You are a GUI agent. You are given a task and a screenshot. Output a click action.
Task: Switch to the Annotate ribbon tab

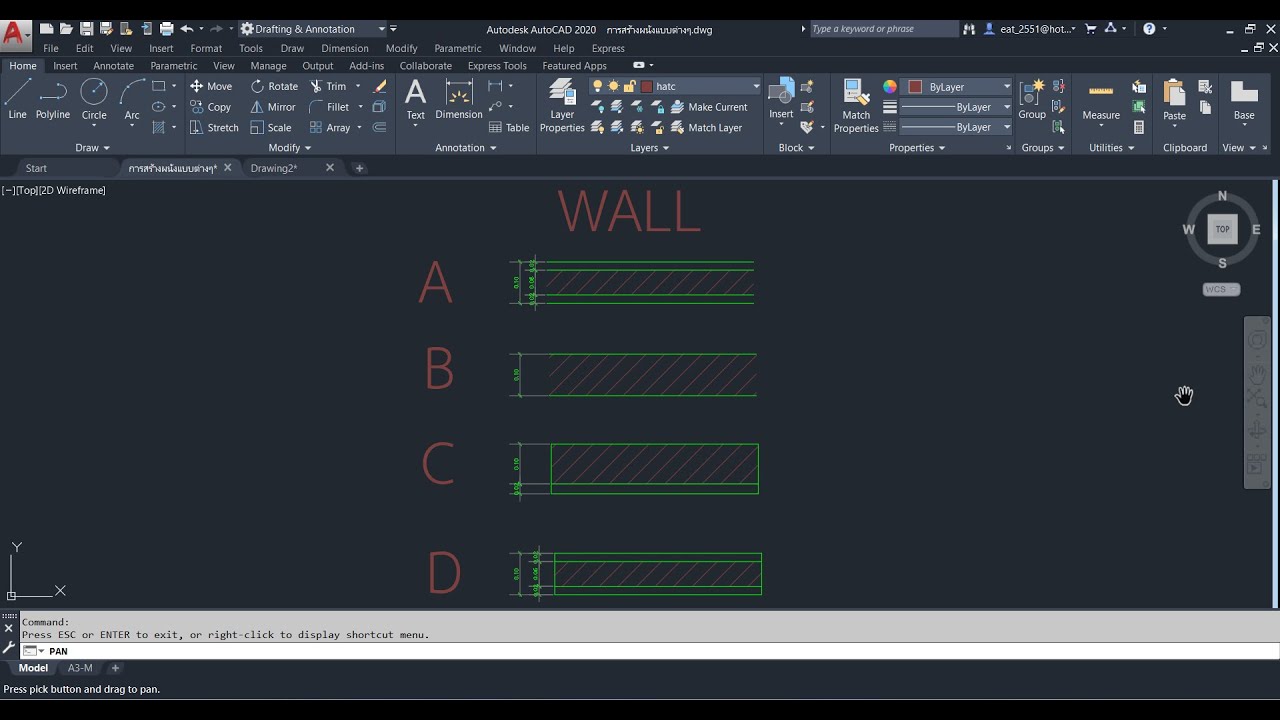pos(113,66)
